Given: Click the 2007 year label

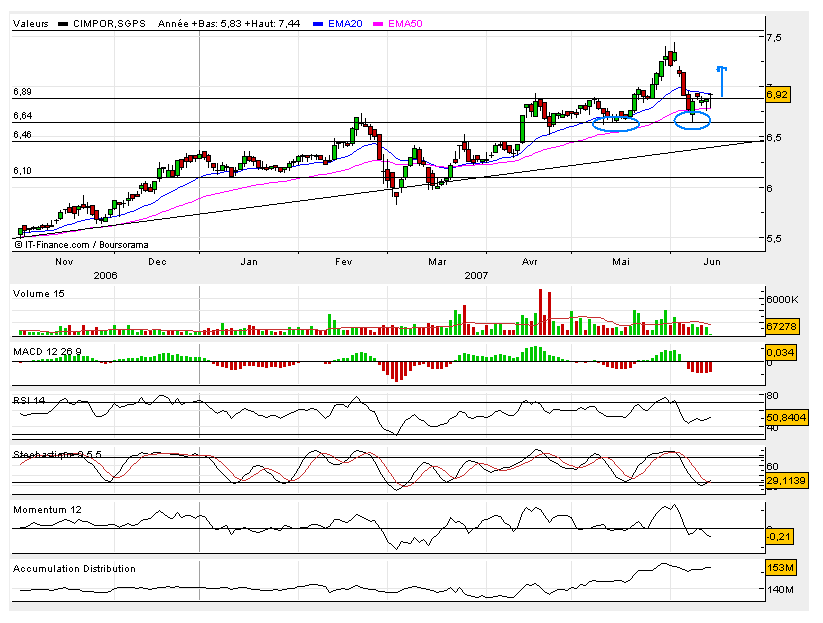Looking at the screenshot, I should pyautogui.click(x=476, y=276).
